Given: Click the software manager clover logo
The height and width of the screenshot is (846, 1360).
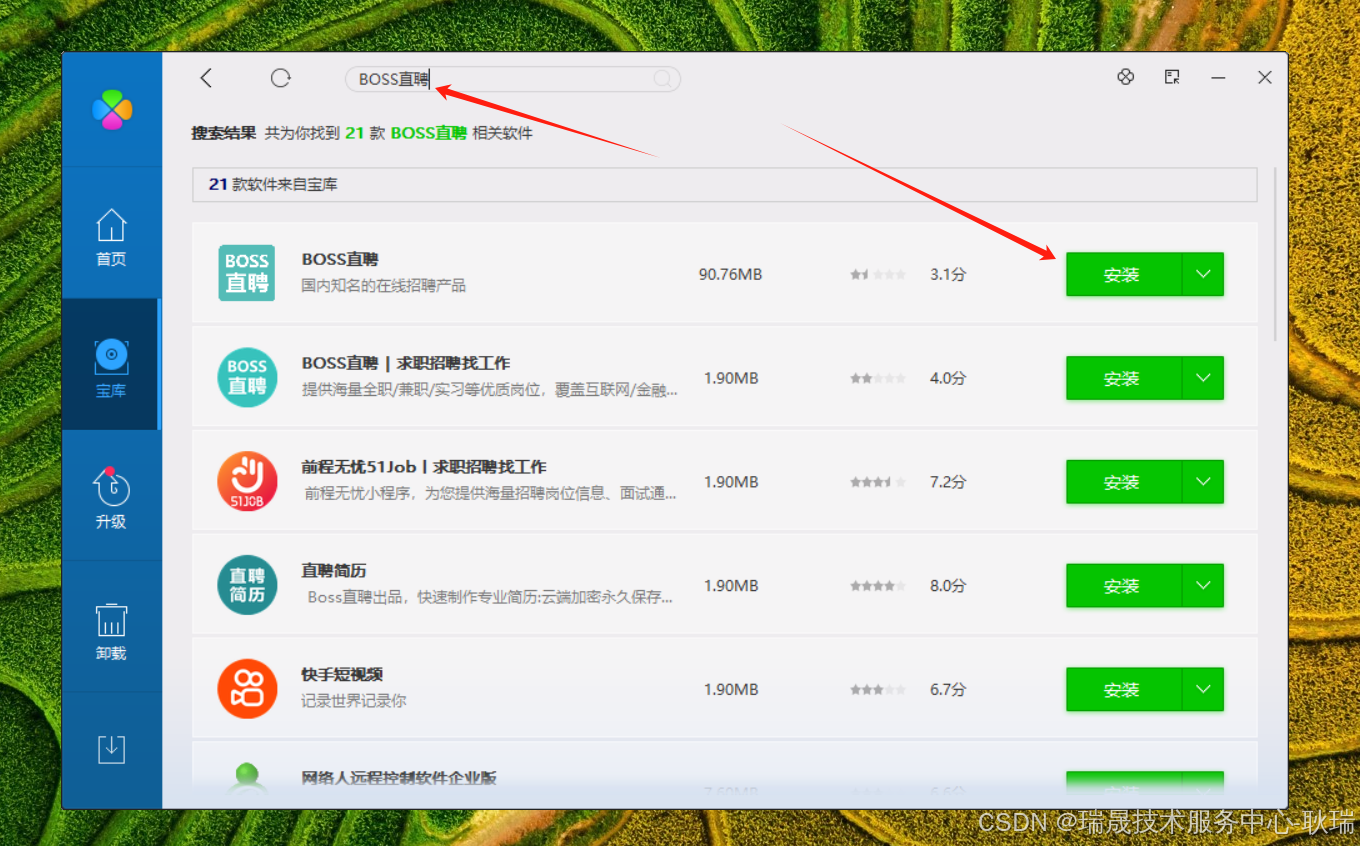Looking at the screenshot, I should [112, 110].
